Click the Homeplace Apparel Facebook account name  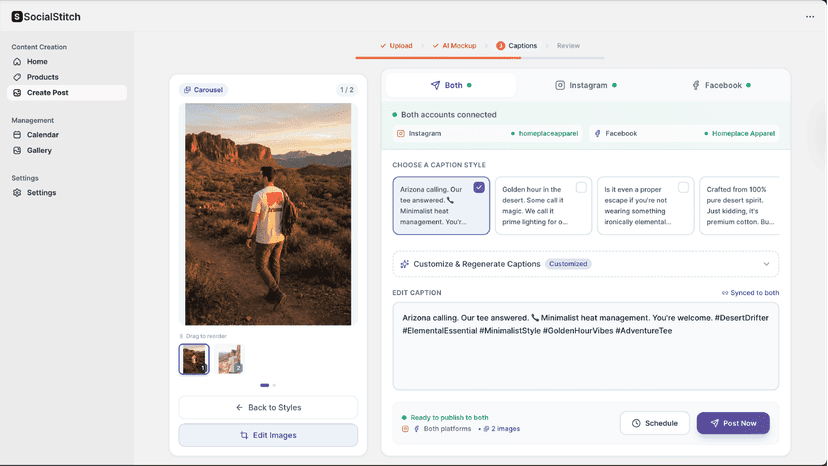point(743,134)
